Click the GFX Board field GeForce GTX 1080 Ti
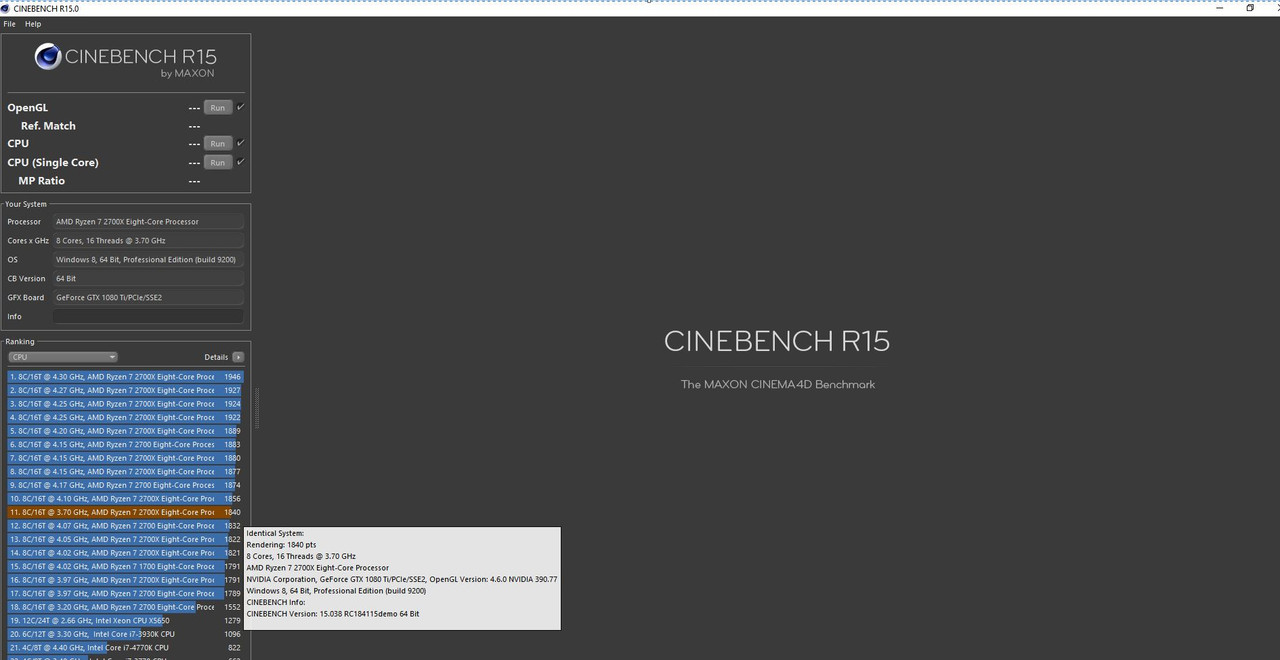The height and width of the screenshot is (660, 1280). 148,298
